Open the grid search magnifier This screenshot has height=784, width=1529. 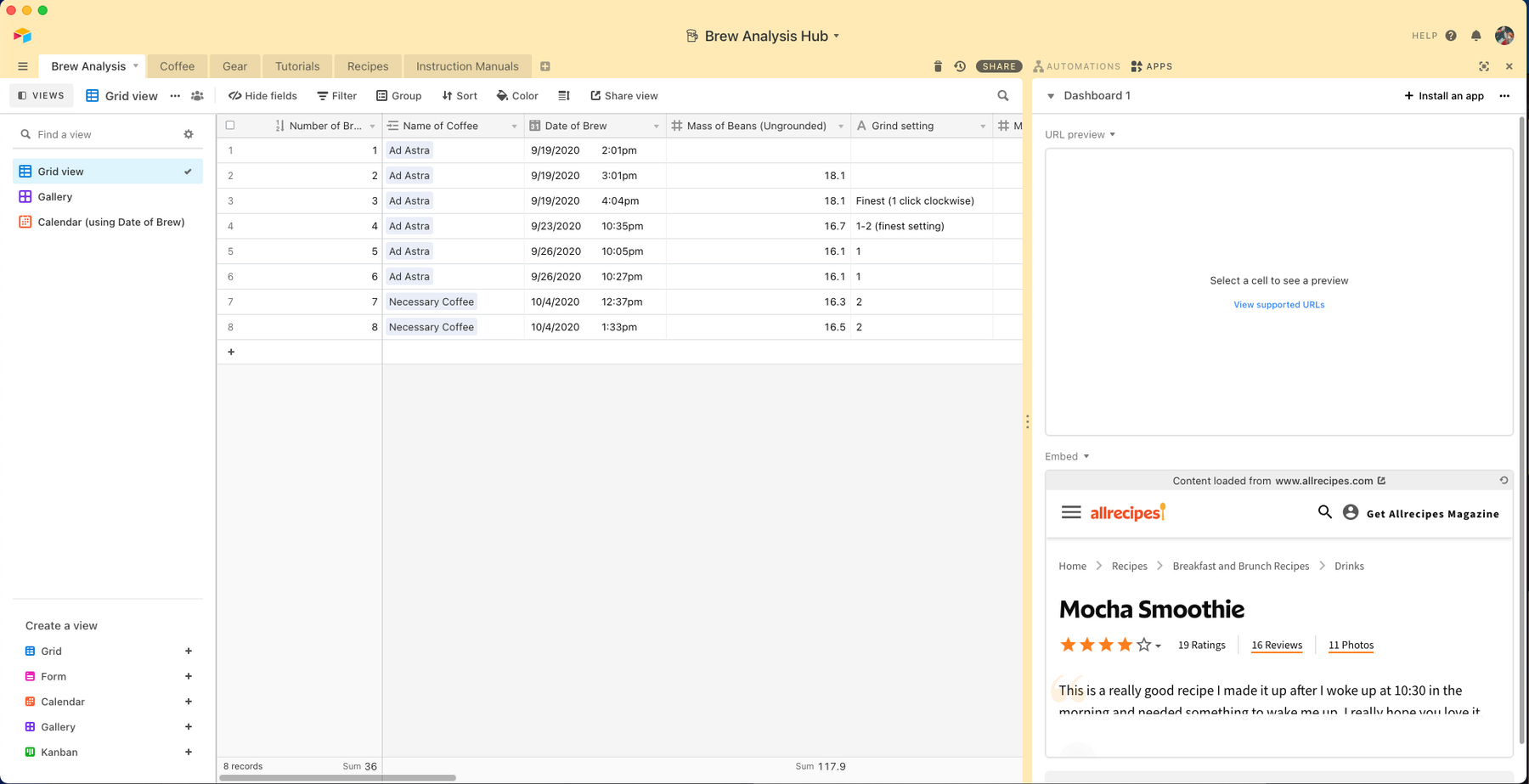click(x=1003, y=96)
